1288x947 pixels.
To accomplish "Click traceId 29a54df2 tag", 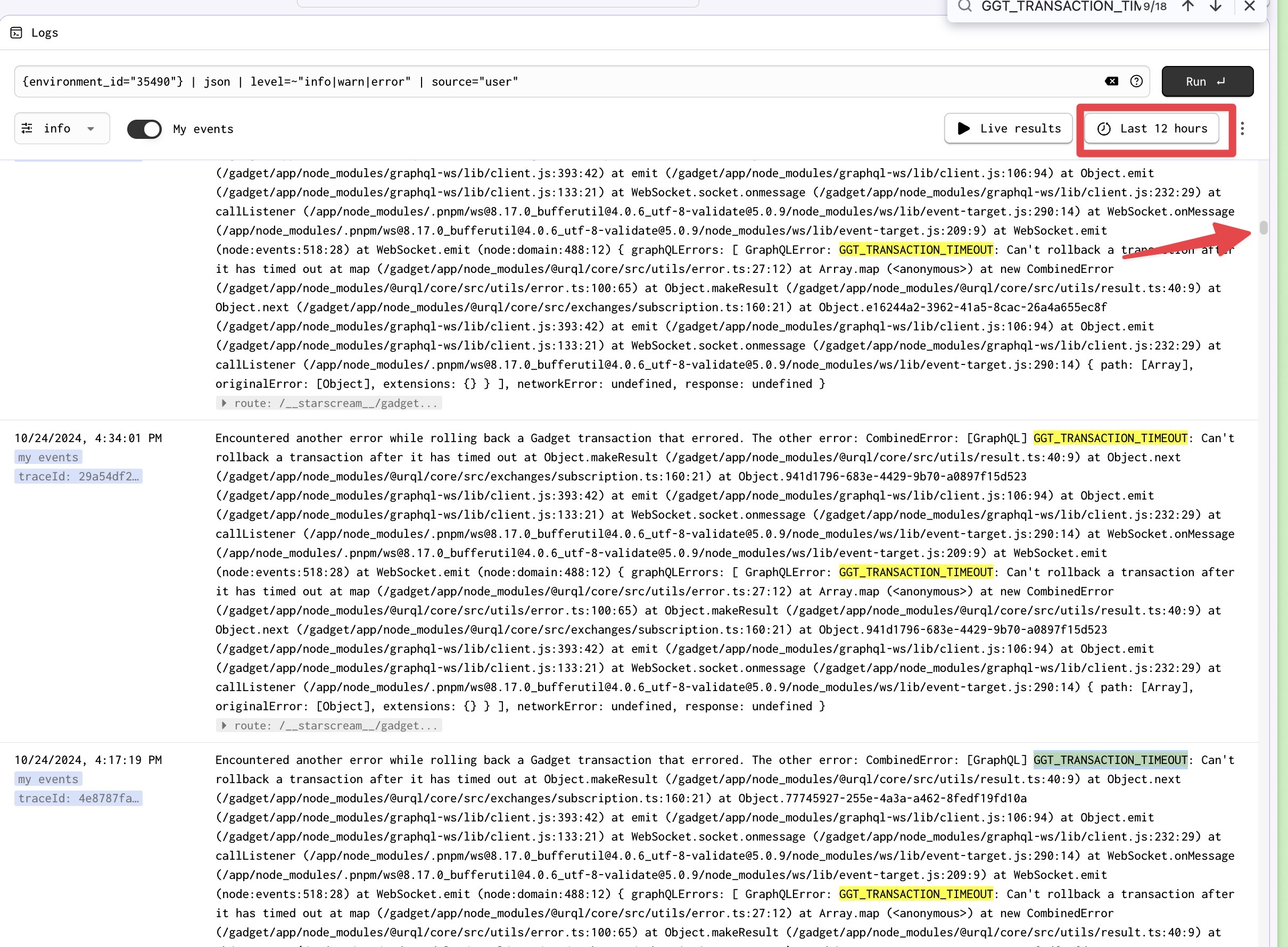I will 79,476.
